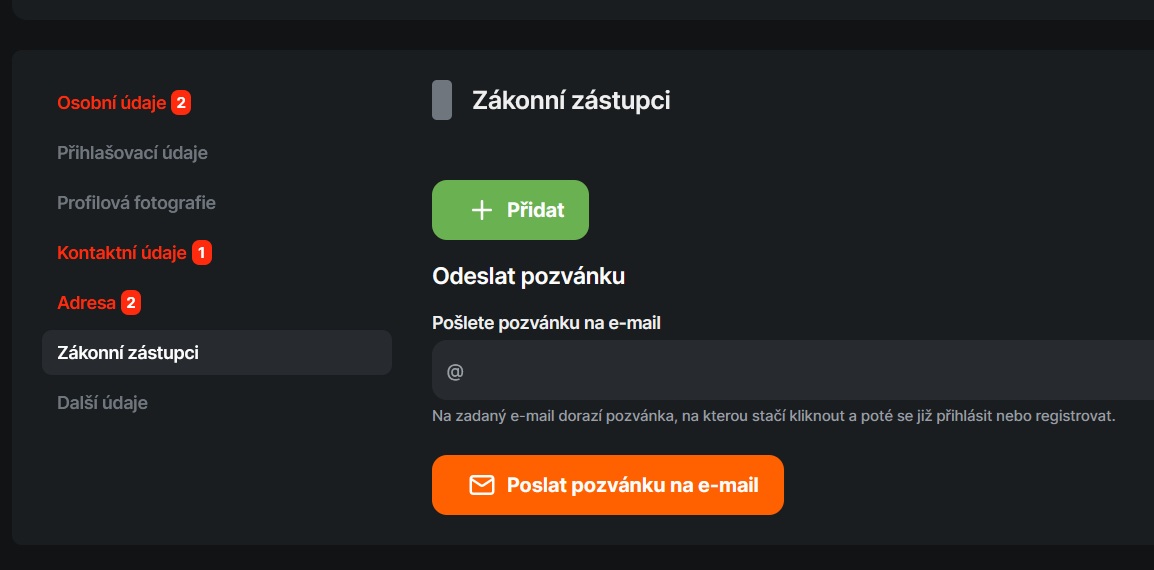Click the Odeslat pozvánku subheading

pos(528,276)
